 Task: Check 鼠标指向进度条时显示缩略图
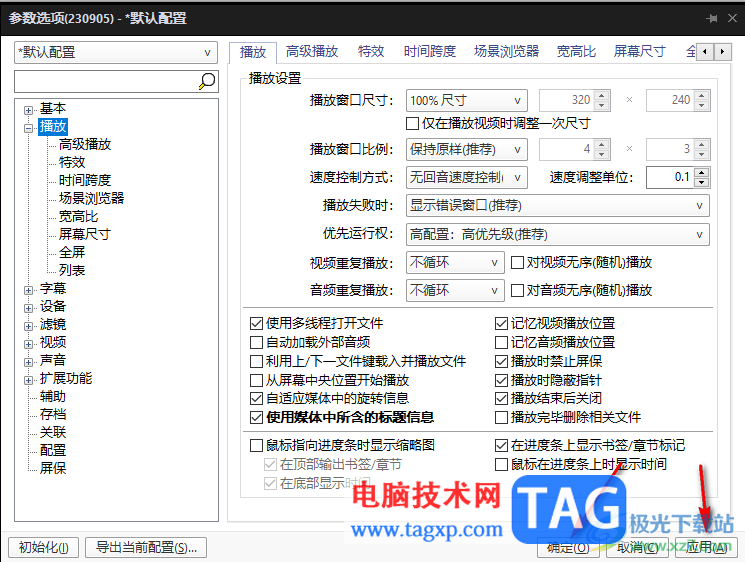[x=256, y=445]
